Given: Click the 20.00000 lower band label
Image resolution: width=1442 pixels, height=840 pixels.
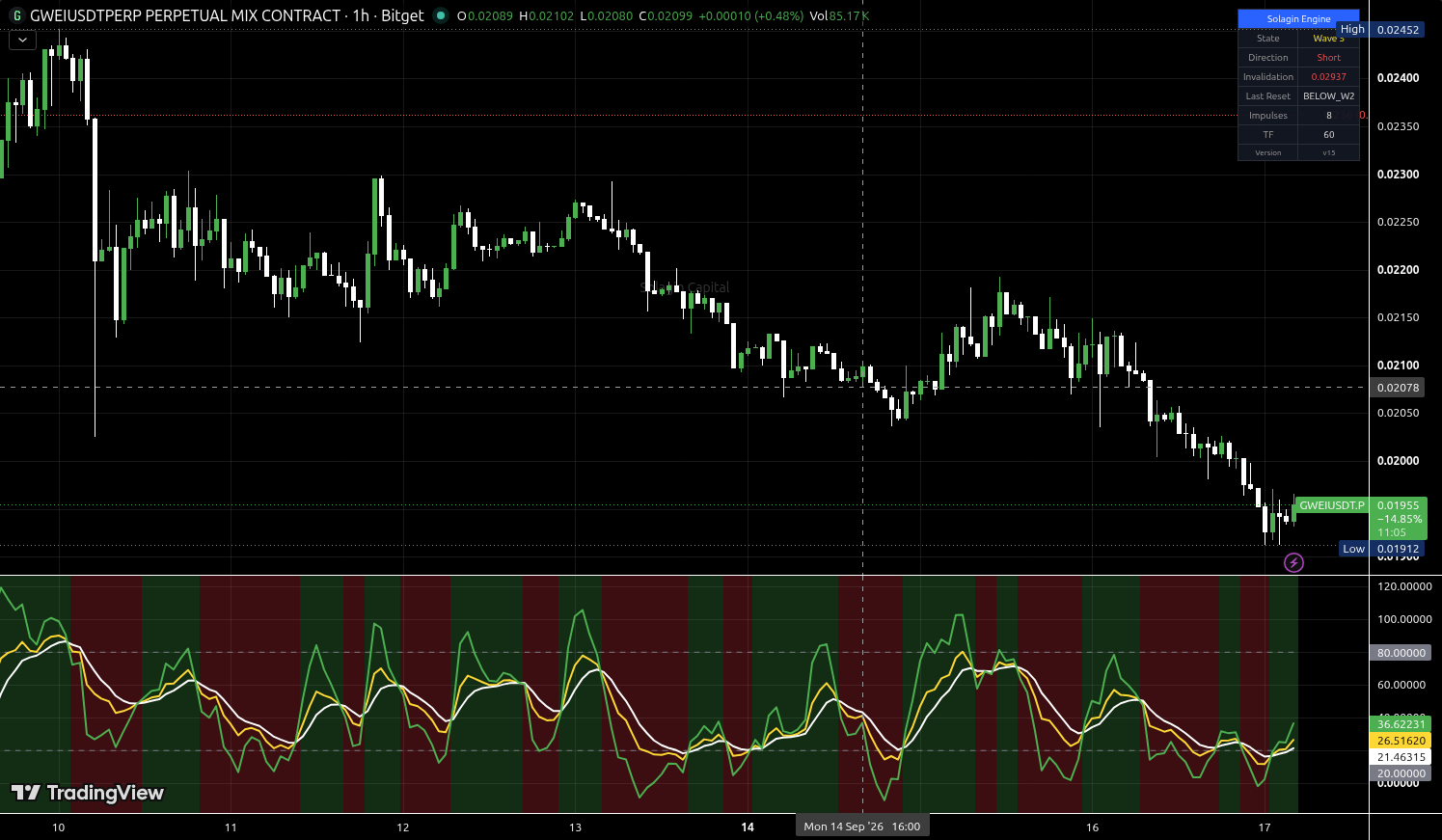Looking at the screenshot, I should point(1401,773).
